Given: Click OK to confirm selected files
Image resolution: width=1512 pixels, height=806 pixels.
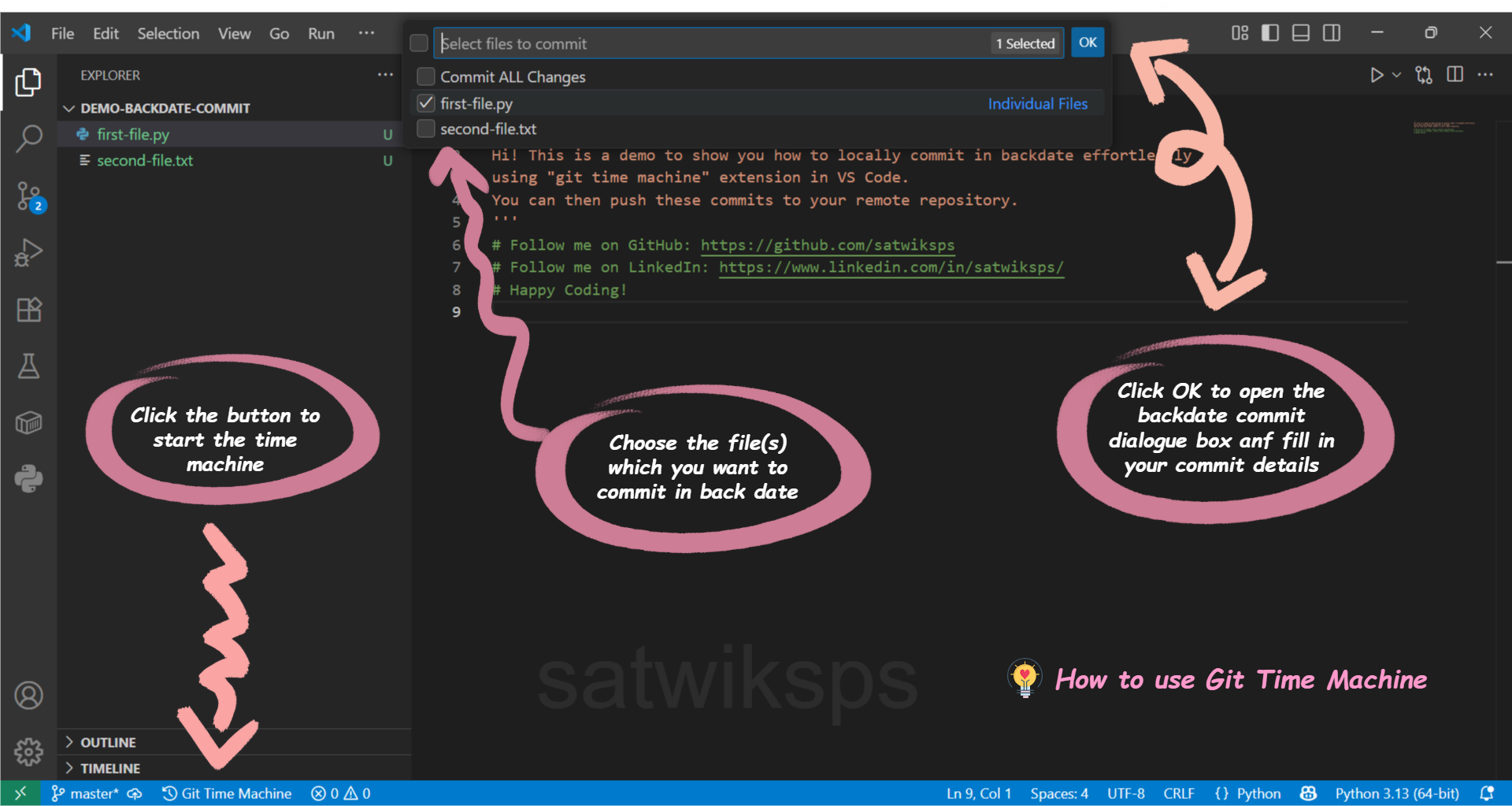Looking at the screenshot, I should [1088, 43].
